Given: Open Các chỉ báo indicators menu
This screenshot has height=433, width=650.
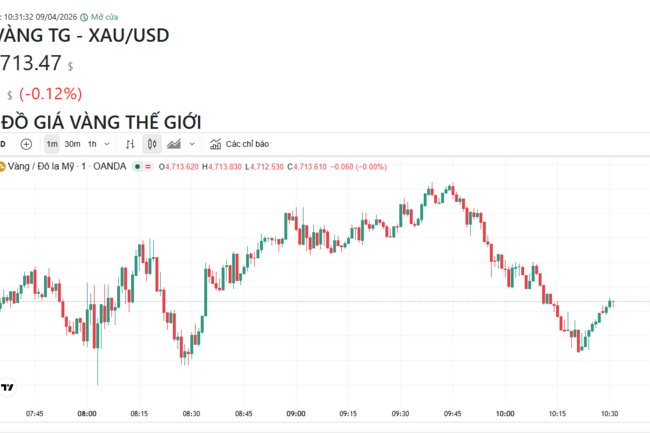Looking at the screenshot, I should [247, 144].
